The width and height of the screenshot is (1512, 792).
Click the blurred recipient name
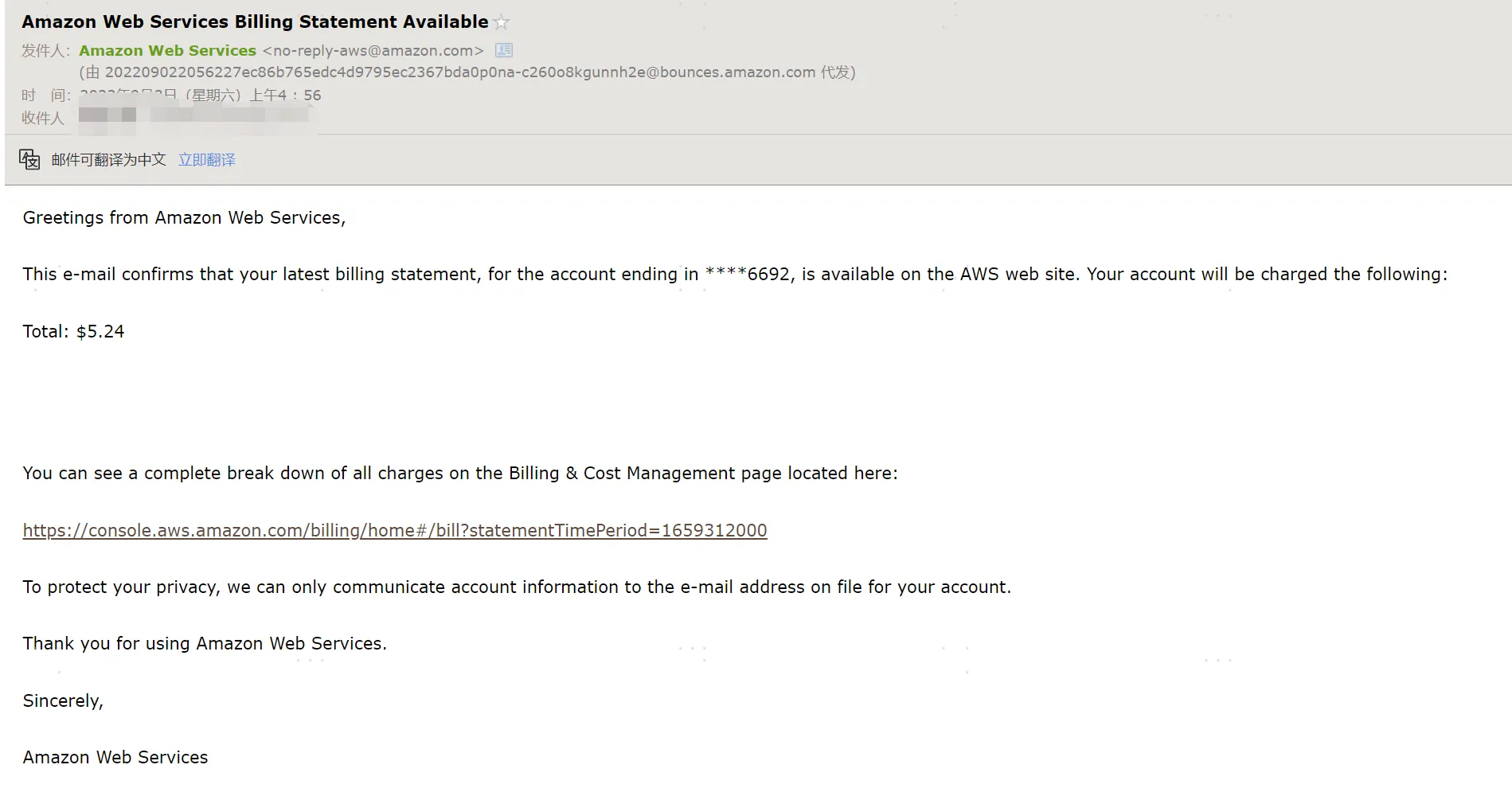tap(107, 115)
